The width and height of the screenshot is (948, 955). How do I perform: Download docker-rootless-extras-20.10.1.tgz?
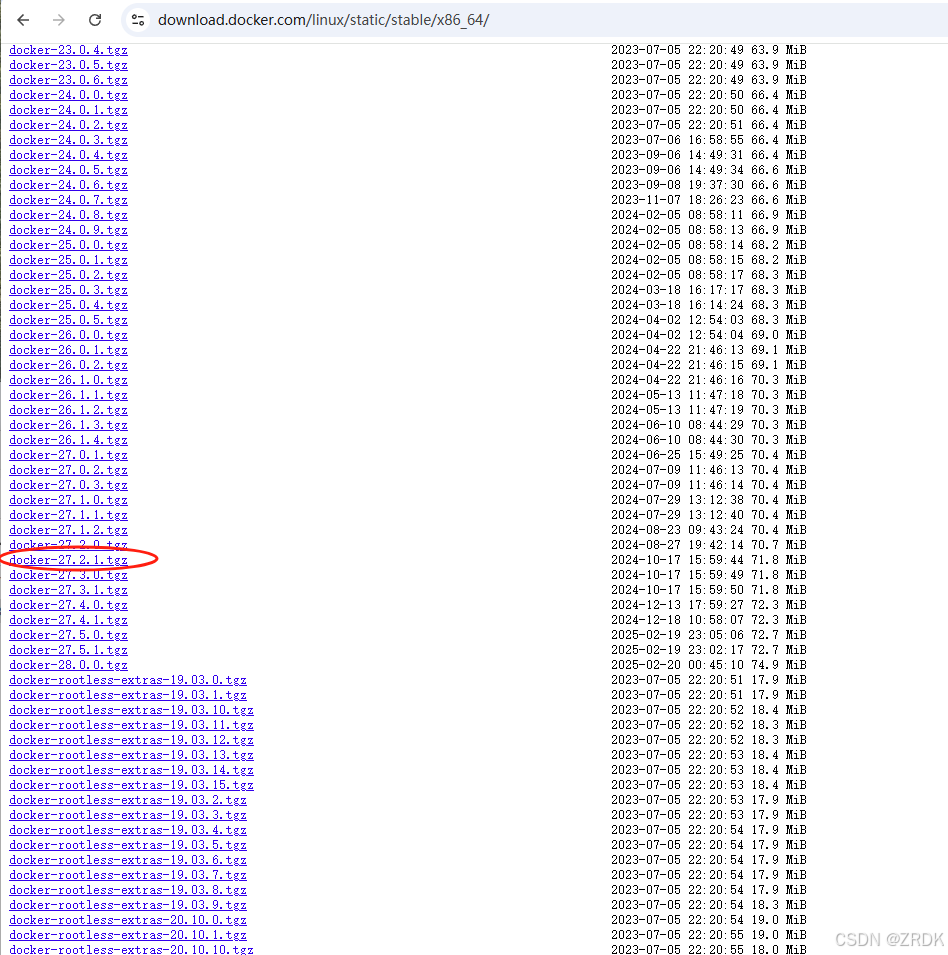[x=128, y=936]
